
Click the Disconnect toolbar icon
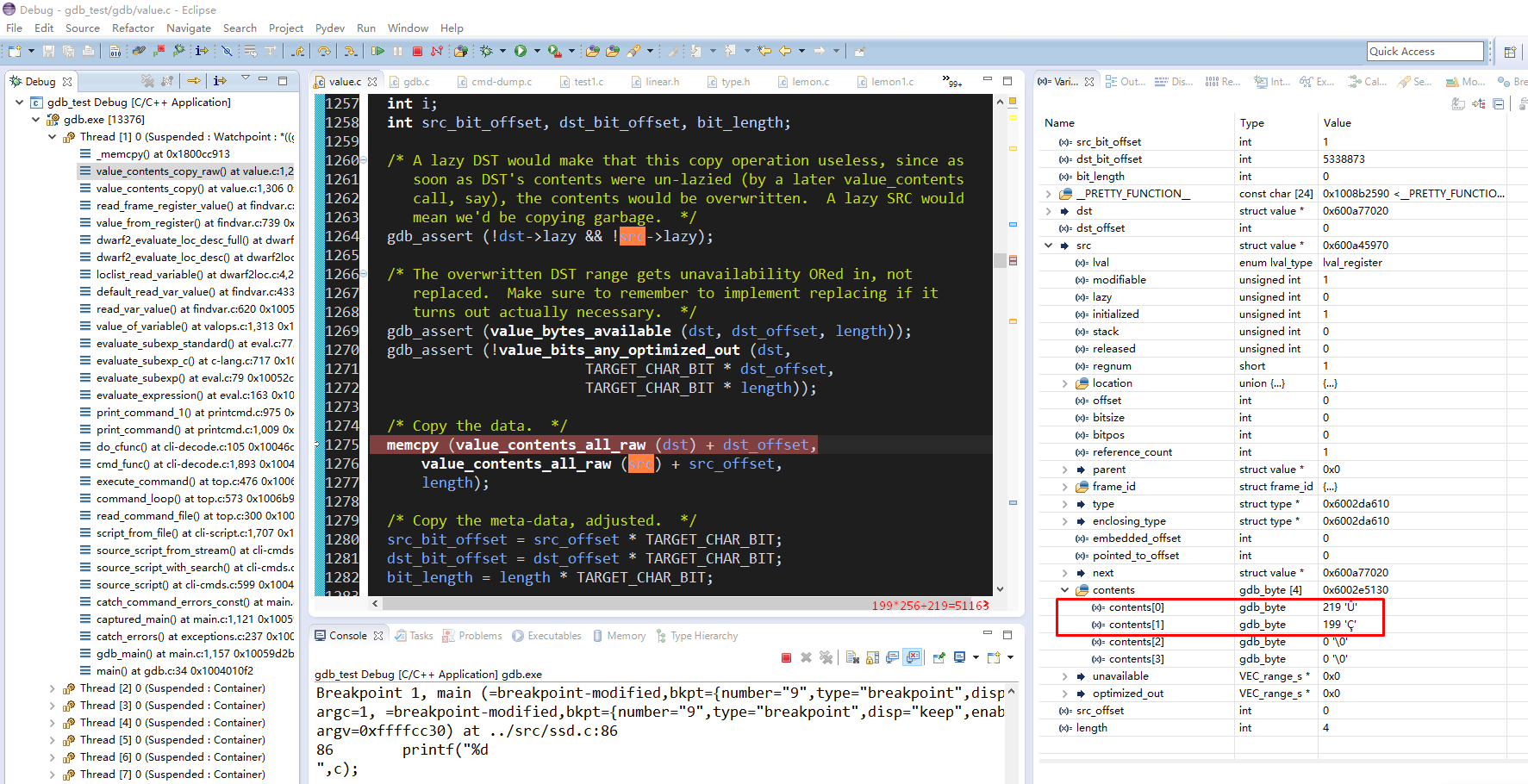[x=437, y=52]
